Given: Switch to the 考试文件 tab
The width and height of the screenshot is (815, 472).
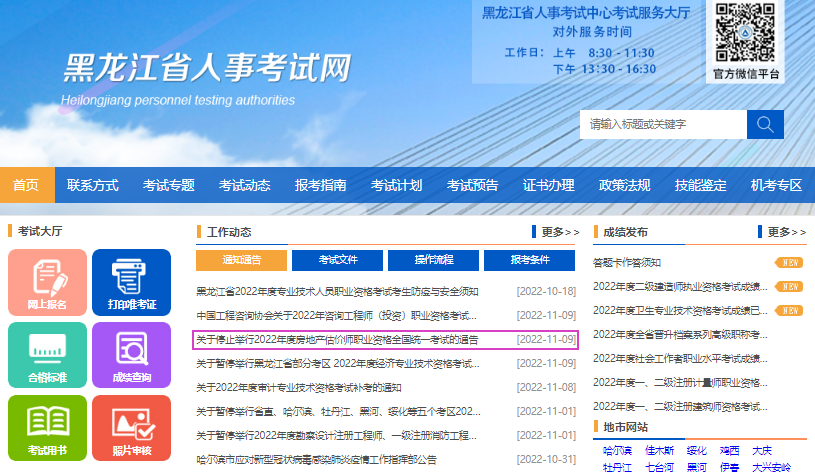Looking at the screenshot, I should [x=338, y=260].
